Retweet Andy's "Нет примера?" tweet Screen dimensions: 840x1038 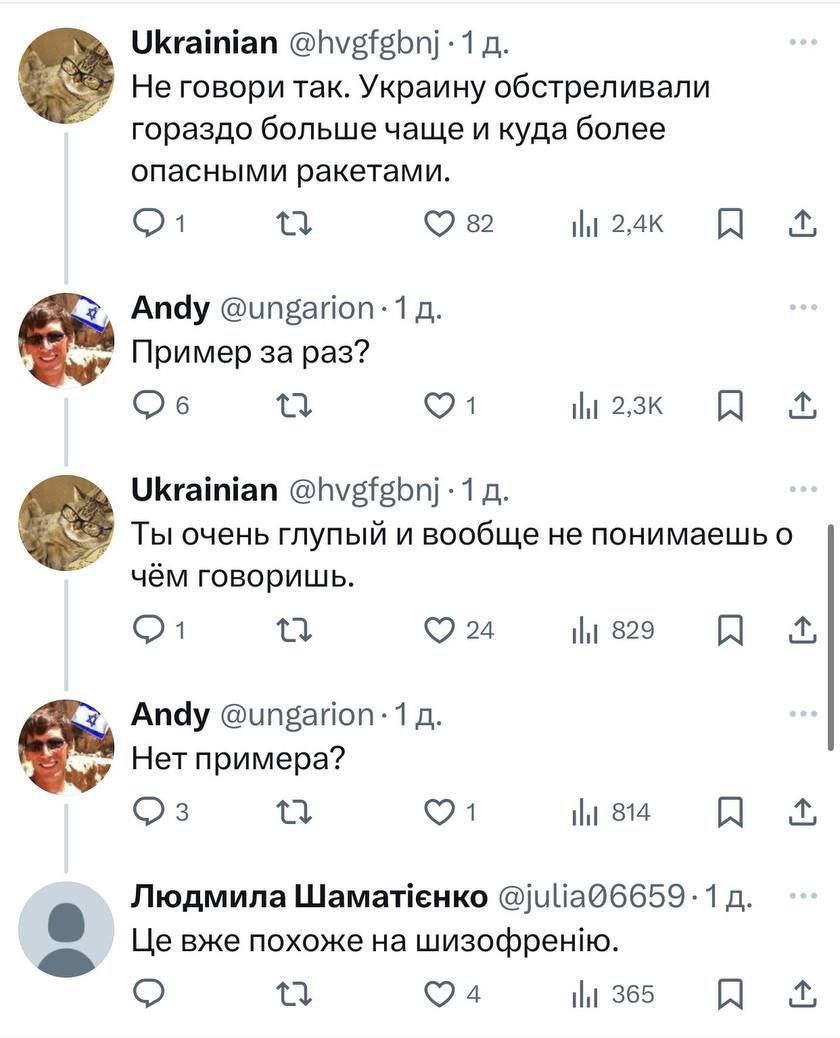(295, 813)
